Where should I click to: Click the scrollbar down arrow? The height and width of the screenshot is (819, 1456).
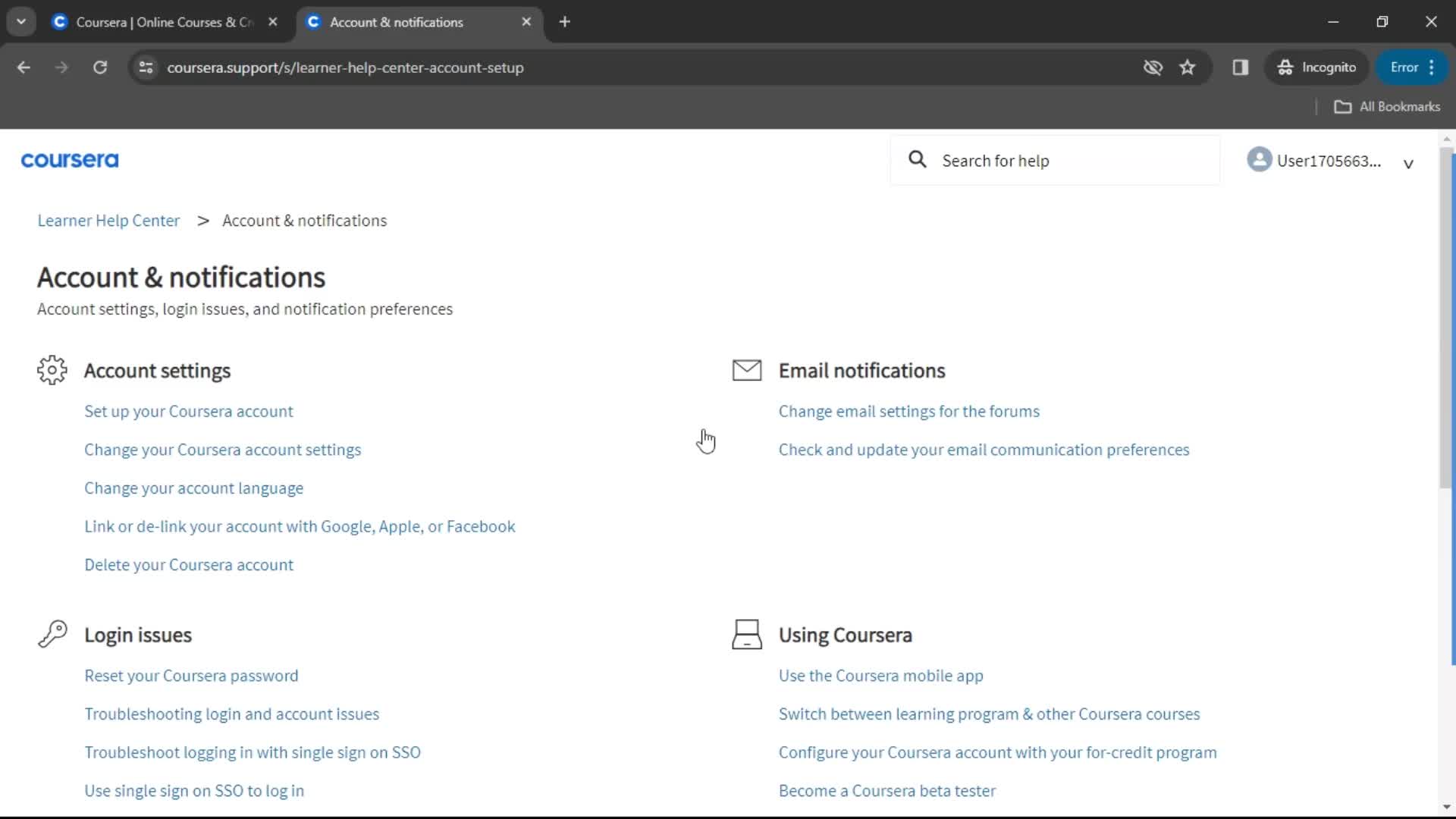pyautogui.click(x=1446, y=807)
